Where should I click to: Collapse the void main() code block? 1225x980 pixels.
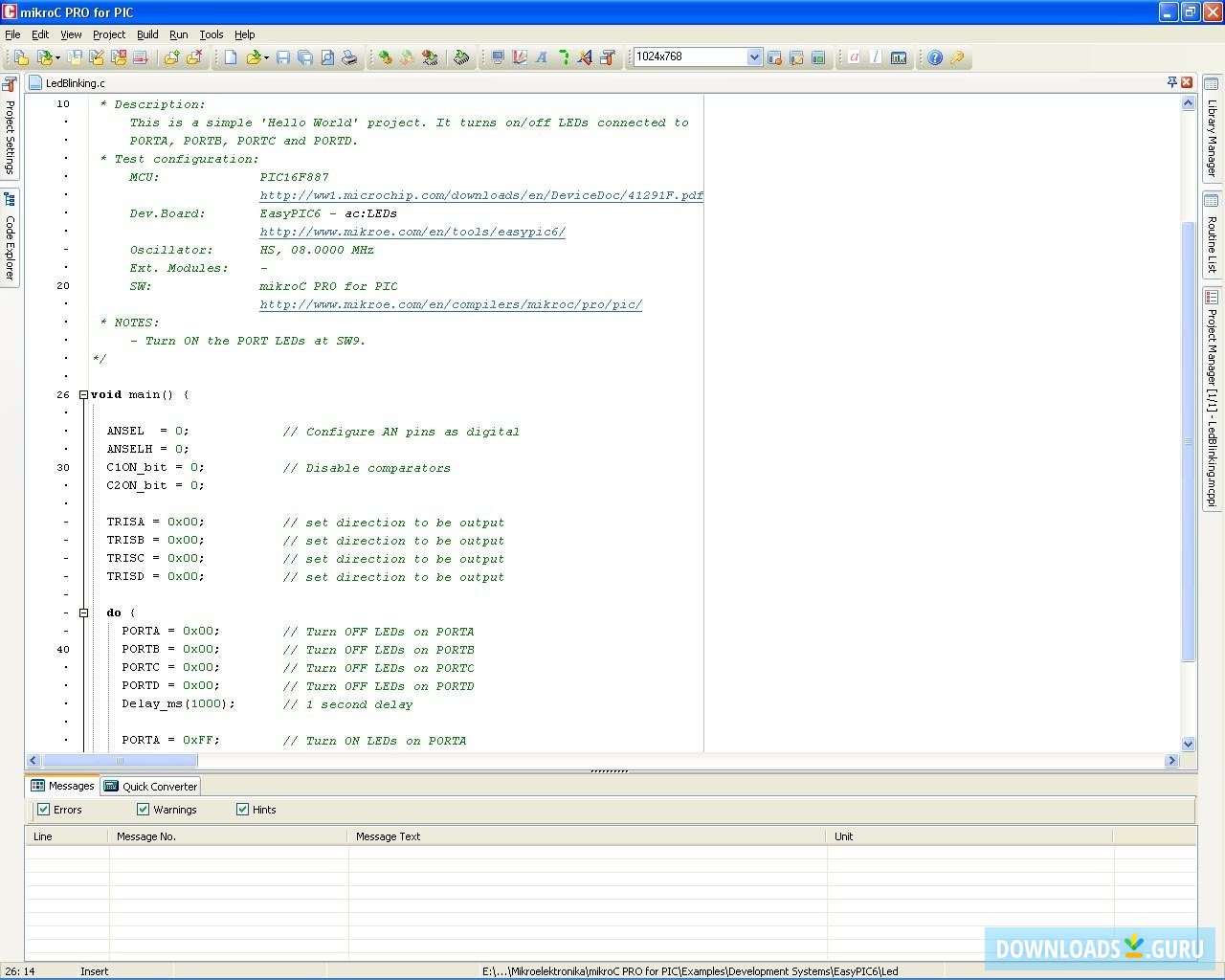click(83, 394)
